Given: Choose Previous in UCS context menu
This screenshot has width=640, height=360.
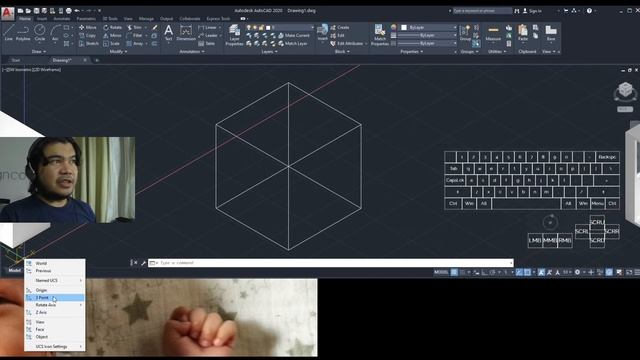Looking at the screenshot, I should (x=55, y=271).
